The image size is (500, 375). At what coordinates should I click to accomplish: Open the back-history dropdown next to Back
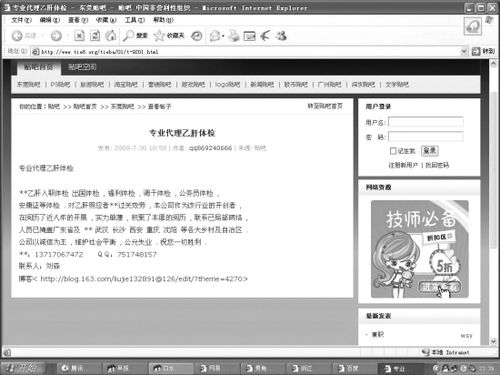[x=42, y=35]
